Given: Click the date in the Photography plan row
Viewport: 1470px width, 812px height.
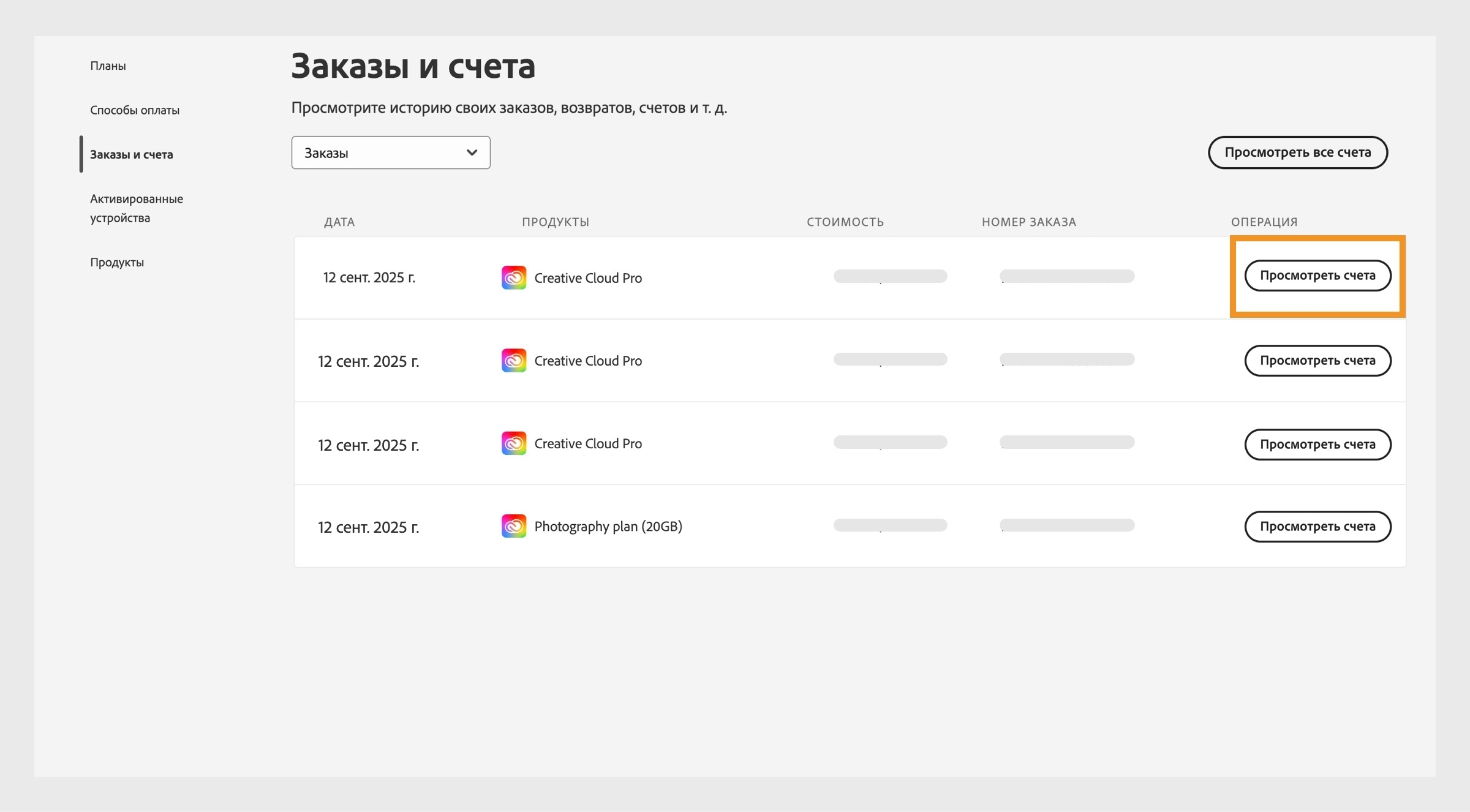Looking at the screenshot, I should click(x=368, y=527).
